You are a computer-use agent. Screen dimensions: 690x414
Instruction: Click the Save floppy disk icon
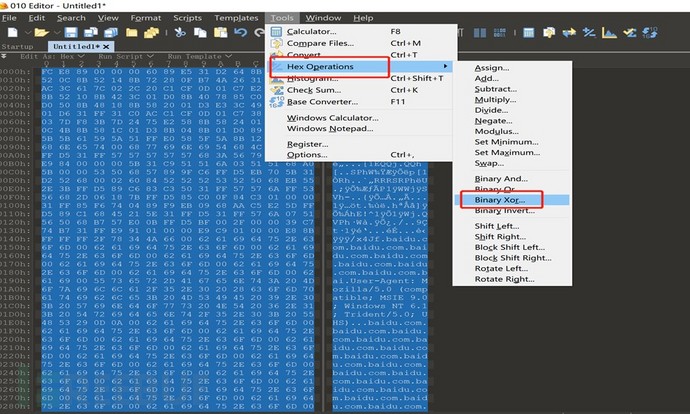pyautogui.click(x=71, y=33)
